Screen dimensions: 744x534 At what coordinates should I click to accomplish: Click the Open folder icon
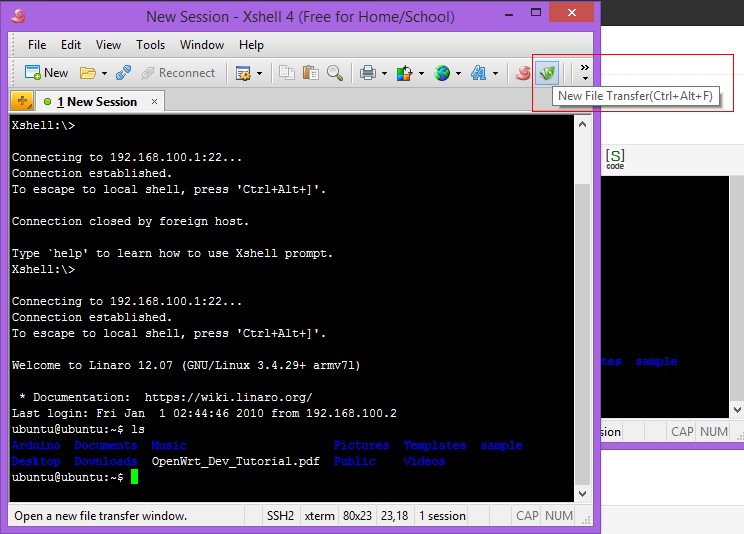[x=87, y=73]
